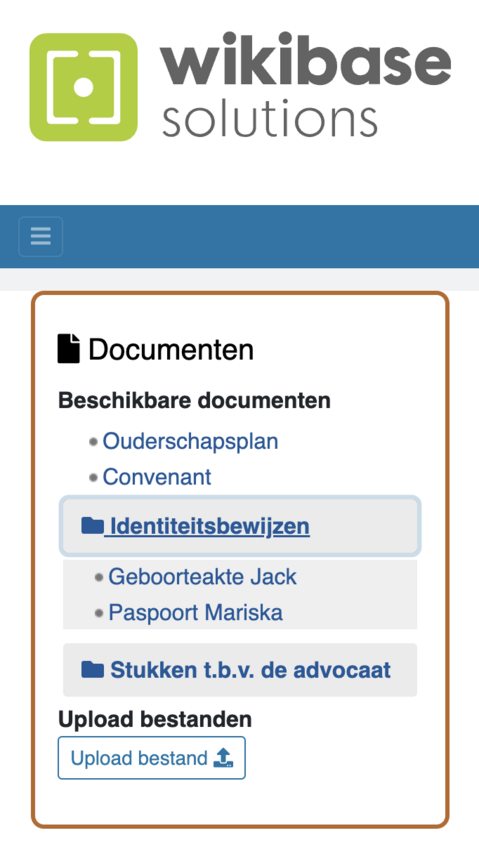Screen dimensions: 479x847
Task: Click the upload tray icon in the button
Action: click(x=223, y=758)
